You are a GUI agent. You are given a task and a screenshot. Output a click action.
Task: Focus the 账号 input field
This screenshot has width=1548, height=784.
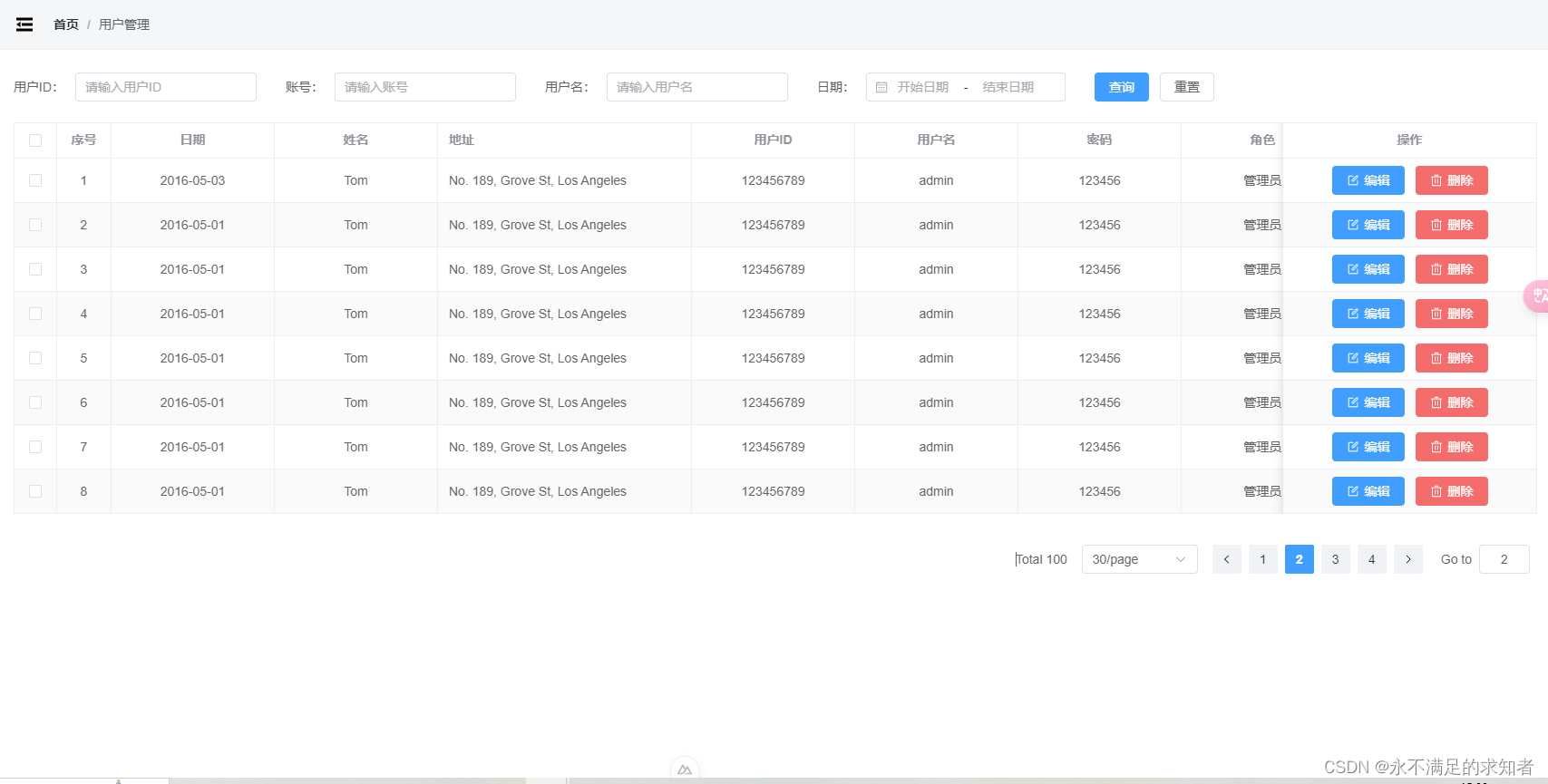(425, 87)
